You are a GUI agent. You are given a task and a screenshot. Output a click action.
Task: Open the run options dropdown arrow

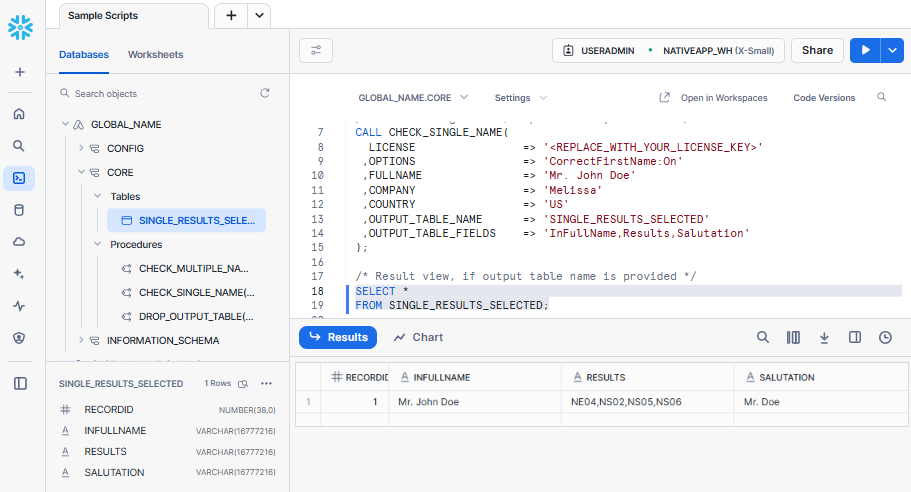click(x=892, y=51)
